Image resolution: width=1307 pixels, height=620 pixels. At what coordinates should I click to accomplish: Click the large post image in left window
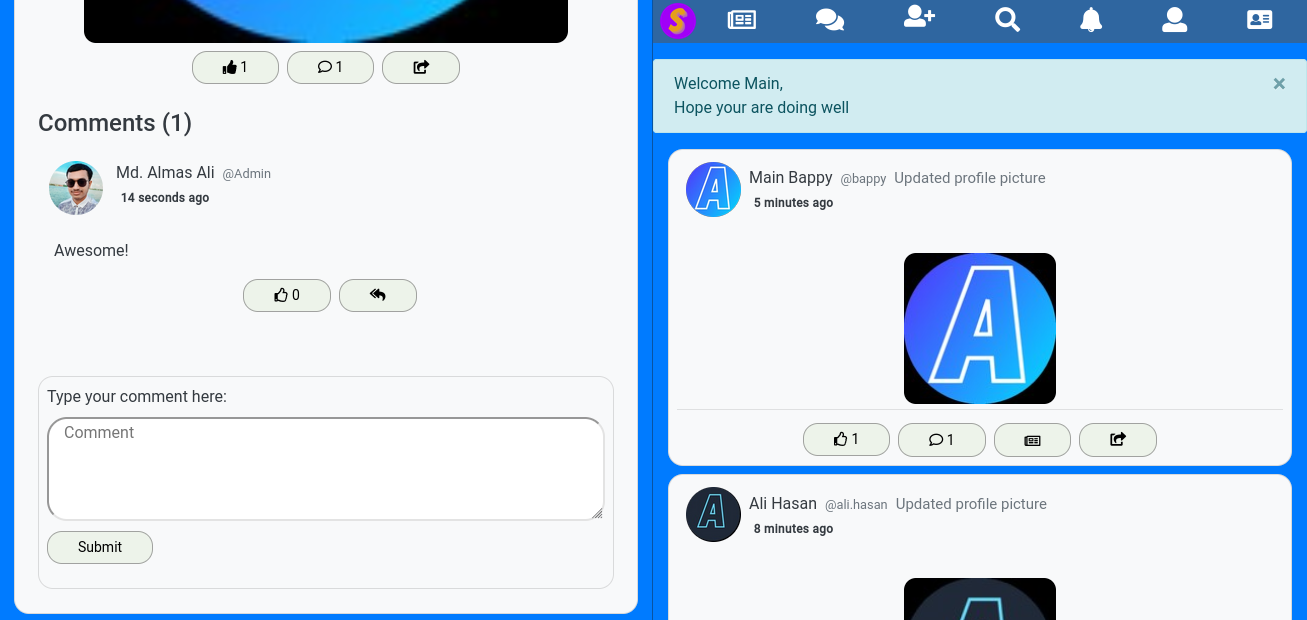click(326, 21)
